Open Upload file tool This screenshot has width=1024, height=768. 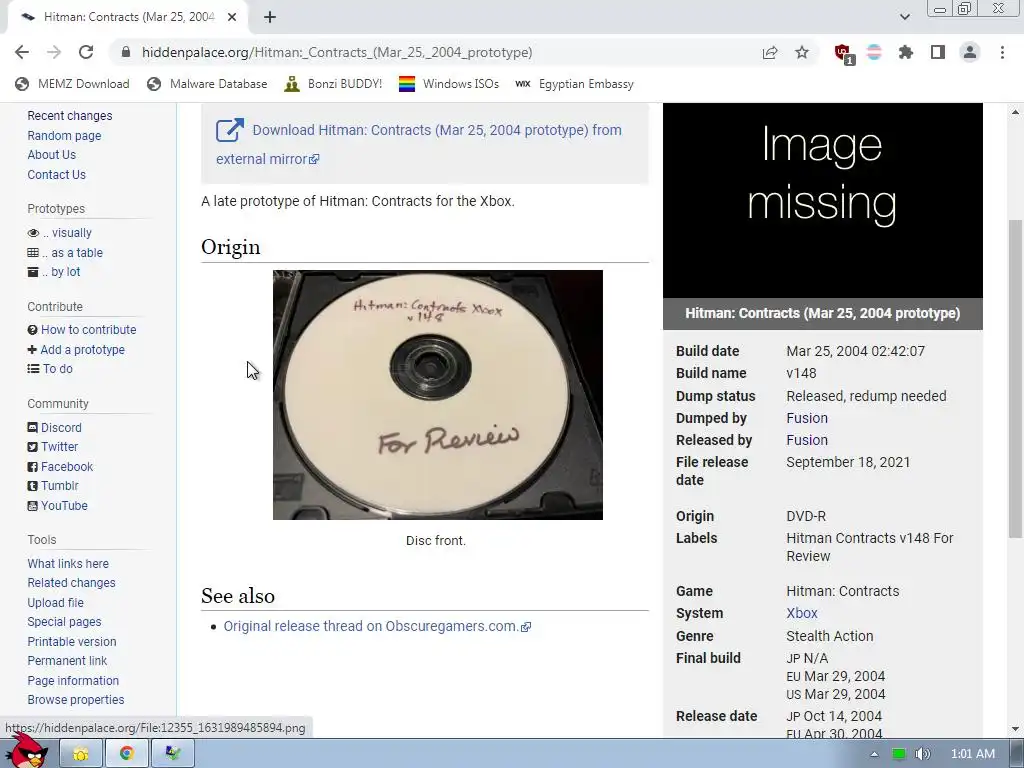click(x=56, y=603)
